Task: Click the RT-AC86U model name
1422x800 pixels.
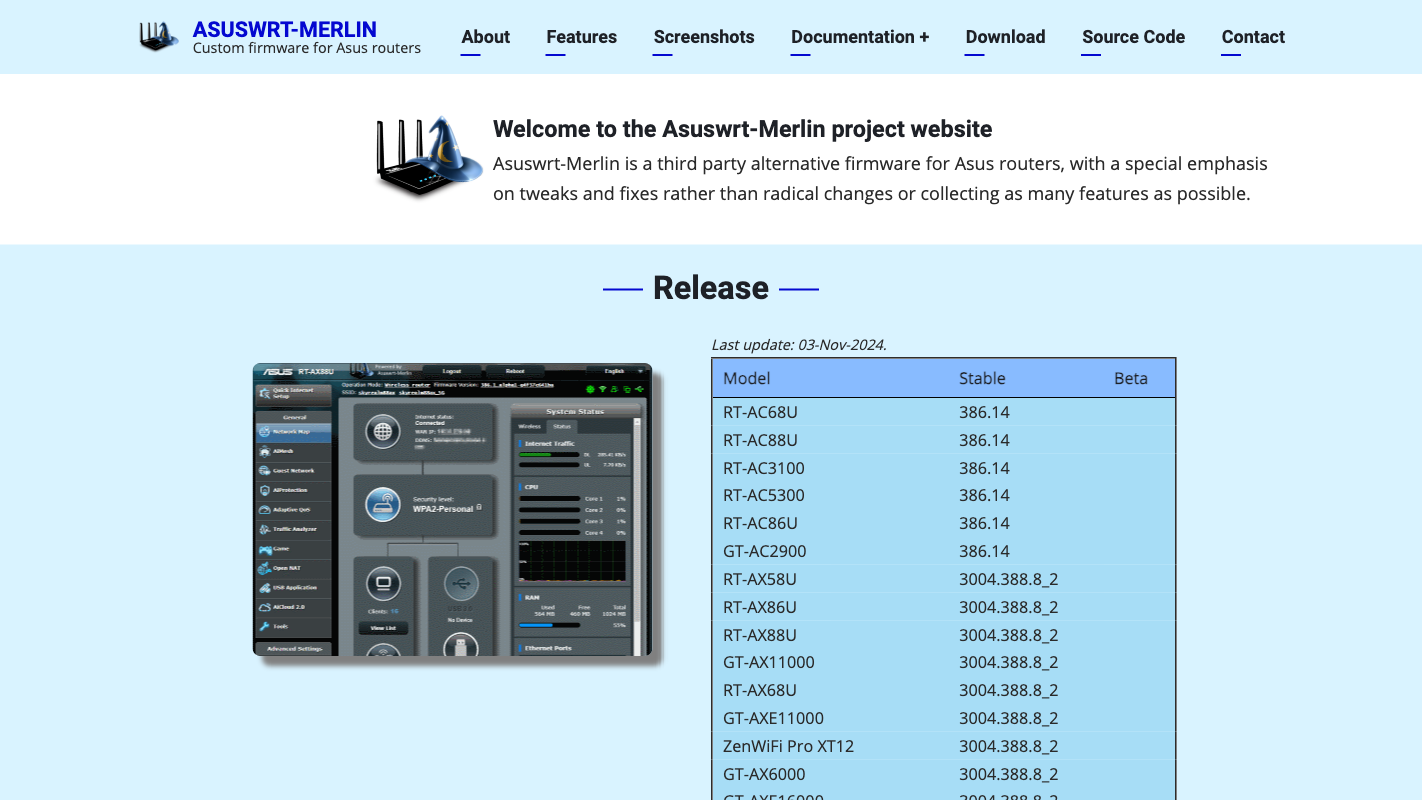Action: (x=760, y=523)
